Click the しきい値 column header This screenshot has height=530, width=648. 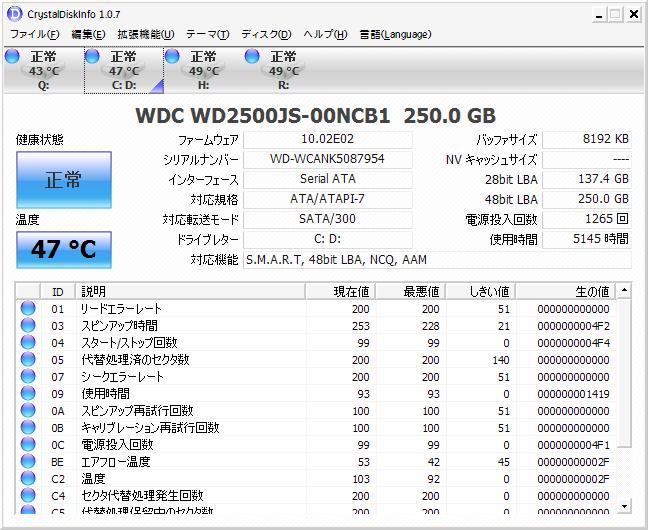point(481,291)
